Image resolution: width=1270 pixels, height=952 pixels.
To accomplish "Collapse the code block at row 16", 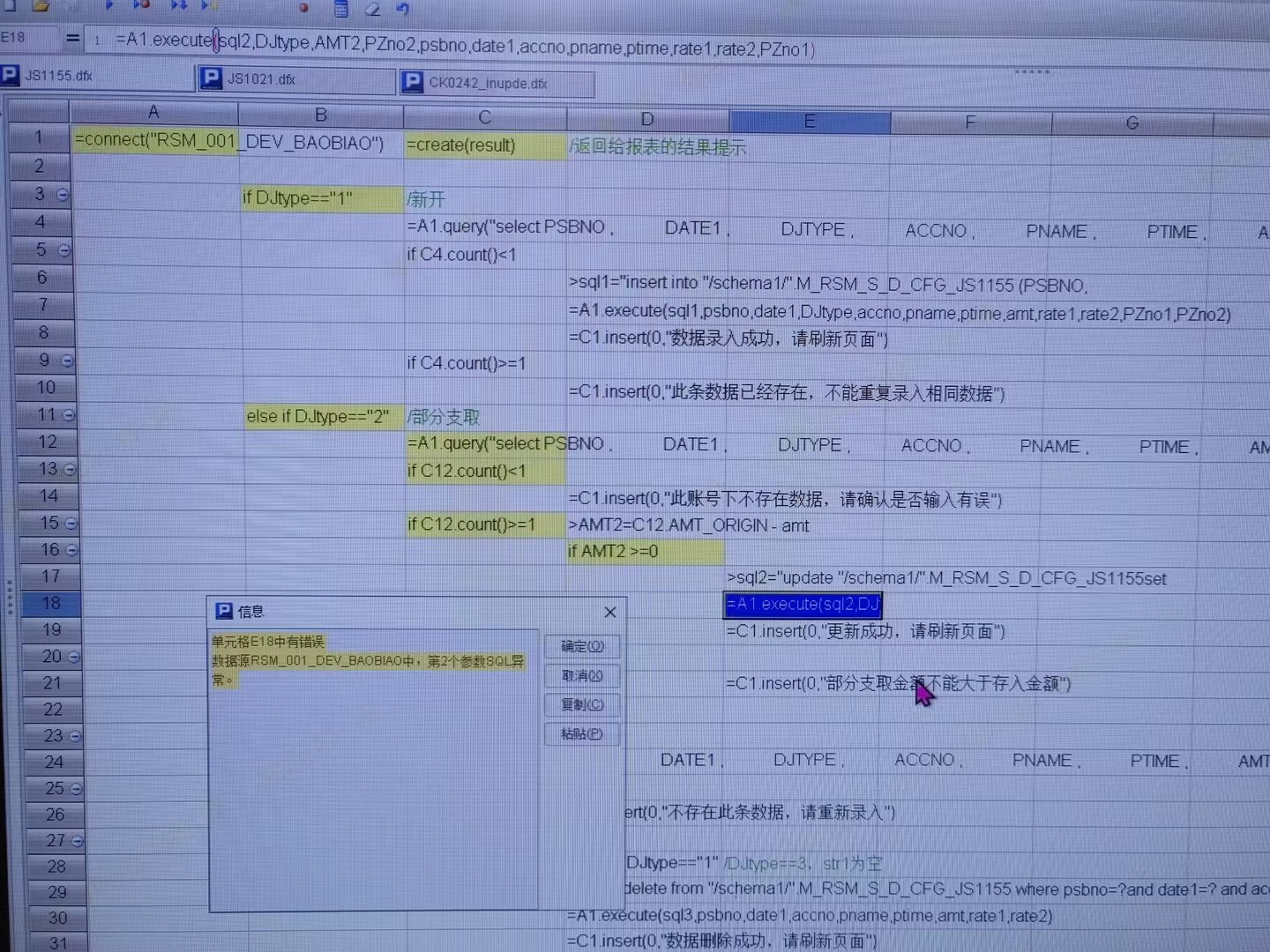I will [71, 551].
